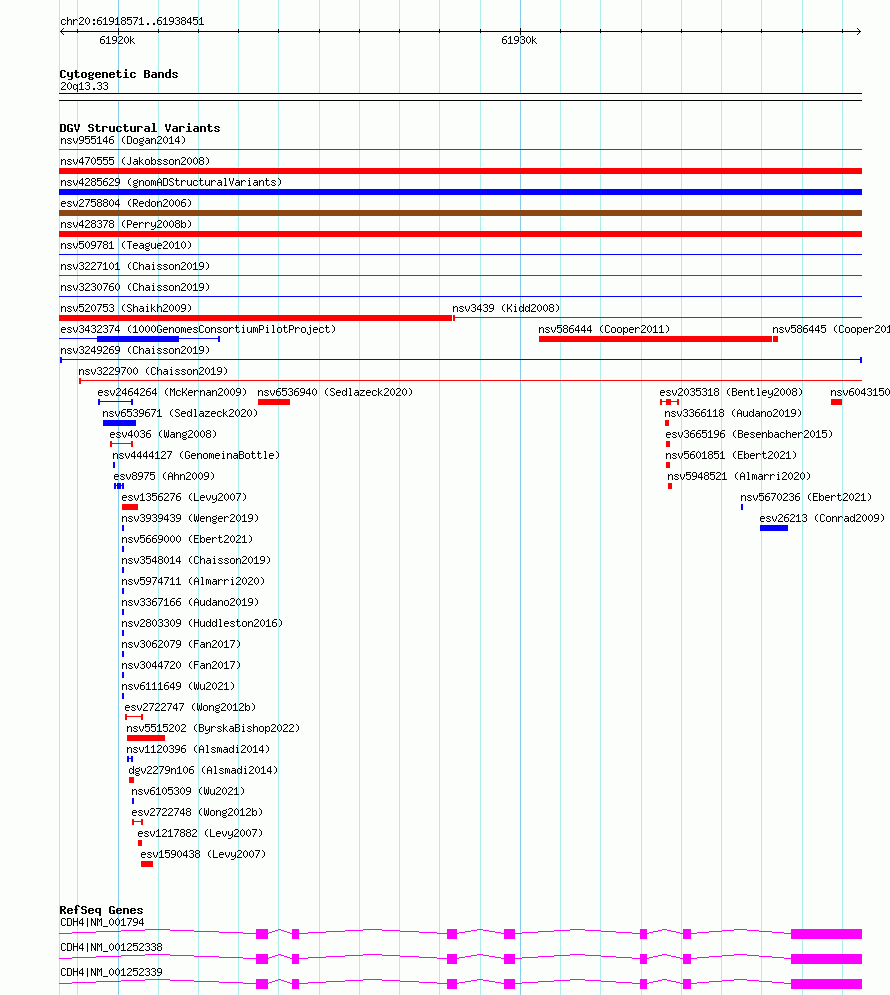Click the CDH4|NM_001794 transcript label
The image size is (890, 995).
pos(101,921)
